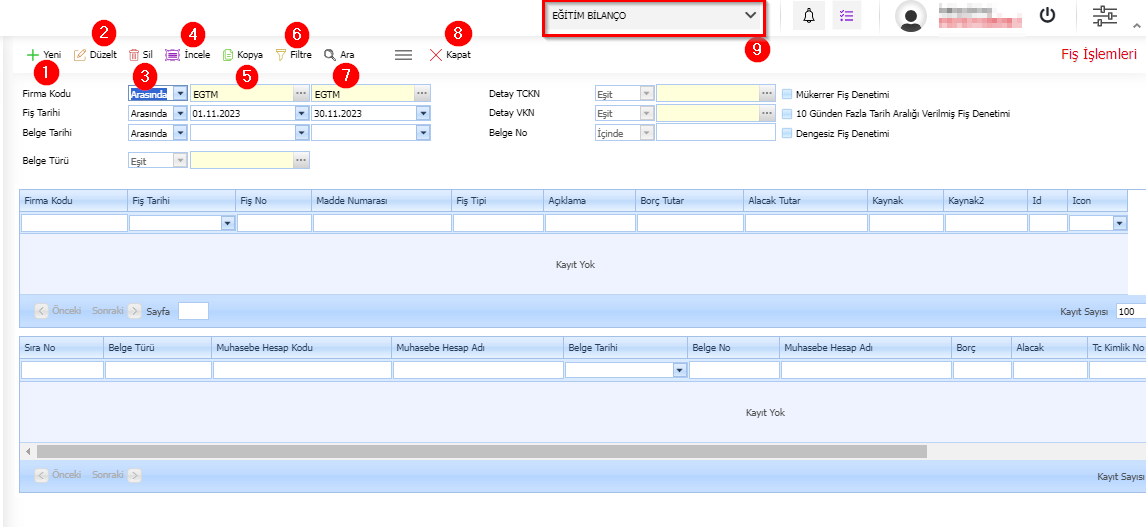Open lookup ellipsis for Detay TCKN field
The width and height of the screenshot is (1146, 527).
pos(767,94)
